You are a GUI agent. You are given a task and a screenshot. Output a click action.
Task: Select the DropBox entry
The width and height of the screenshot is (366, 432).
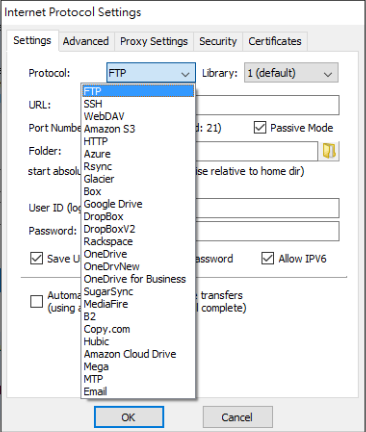[x=138, y=216]
